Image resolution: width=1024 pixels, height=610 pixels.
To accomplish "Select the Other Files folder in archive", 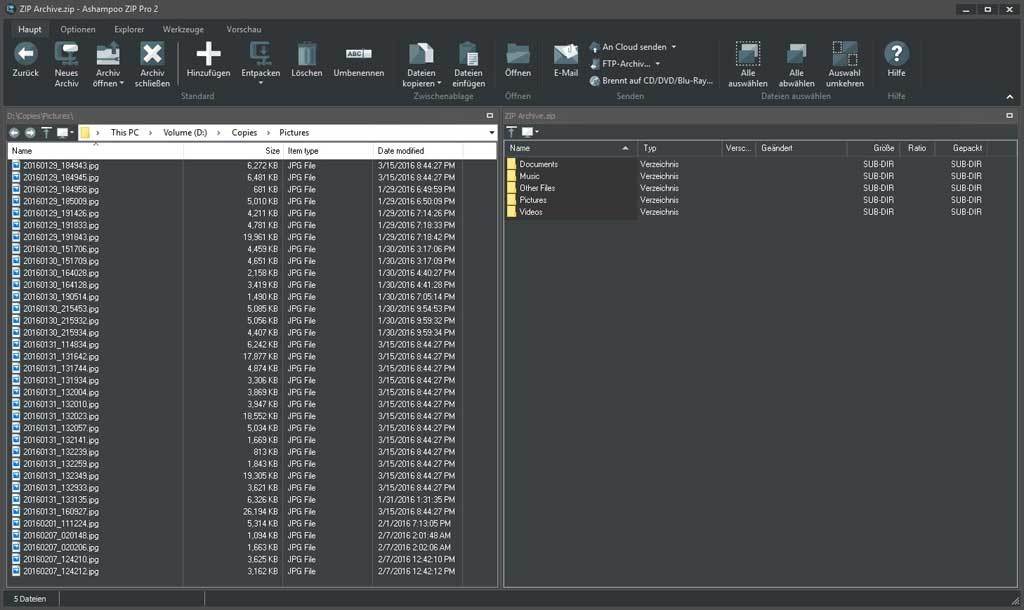I will (537, 188).
